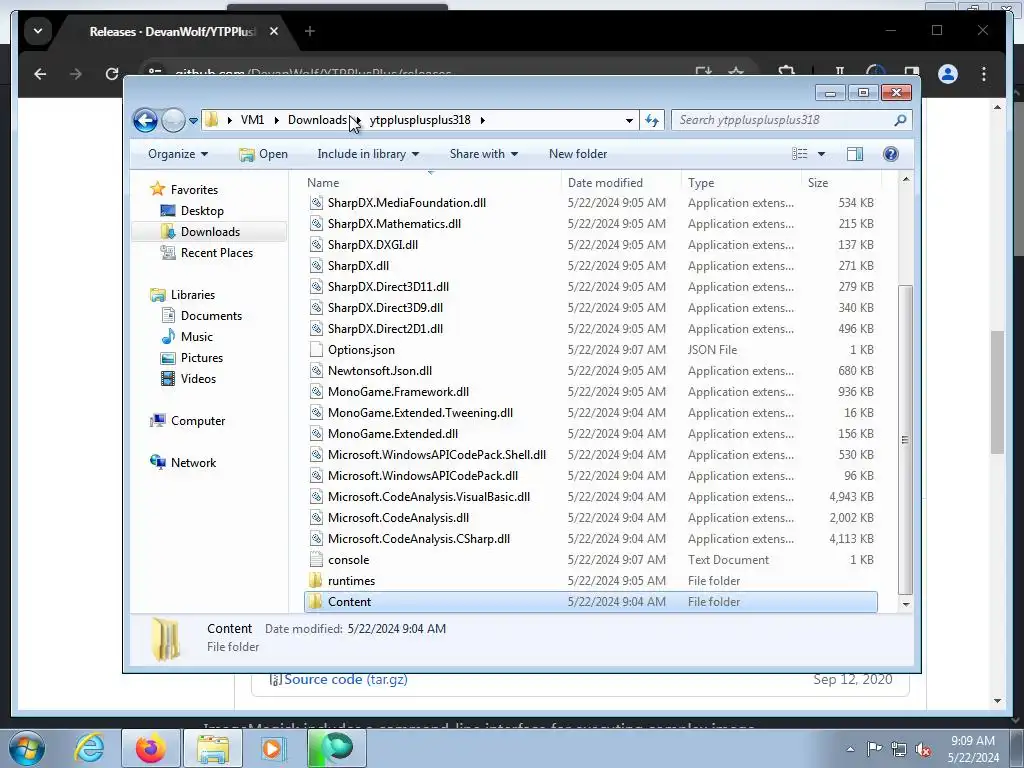Open the Include in library menu
1024x768 pixels.
pyautogui.click(x=368, y=154)
